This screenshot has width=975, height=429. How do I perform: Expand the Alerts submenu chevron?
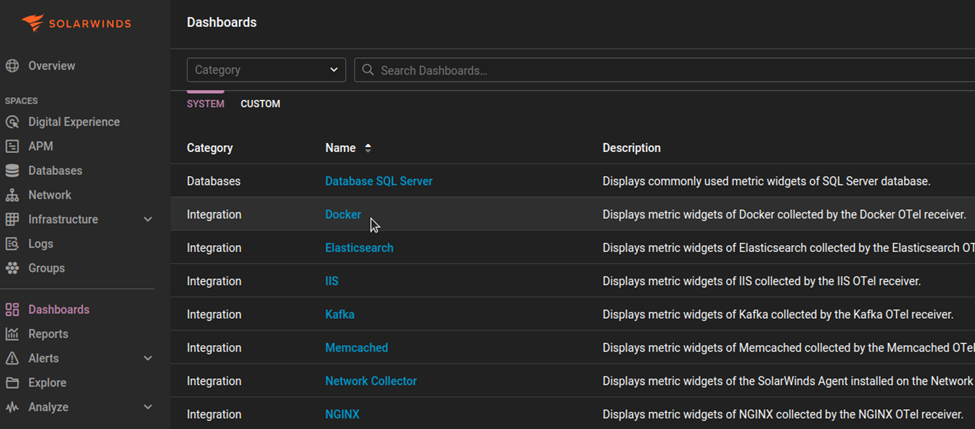pyautogui.click(x=148, y=358)
